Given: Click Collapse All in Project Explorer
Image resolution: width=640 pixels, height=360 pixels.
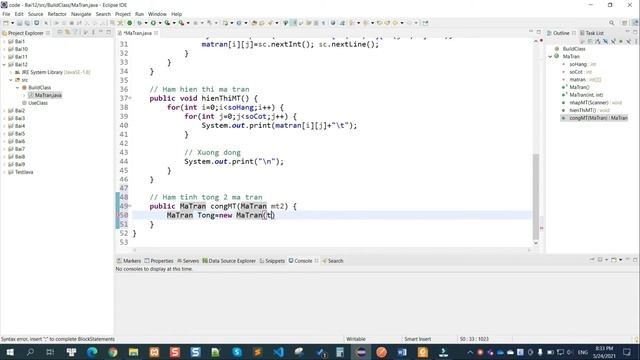Looking at the screenshot, I should click(60, 33).
